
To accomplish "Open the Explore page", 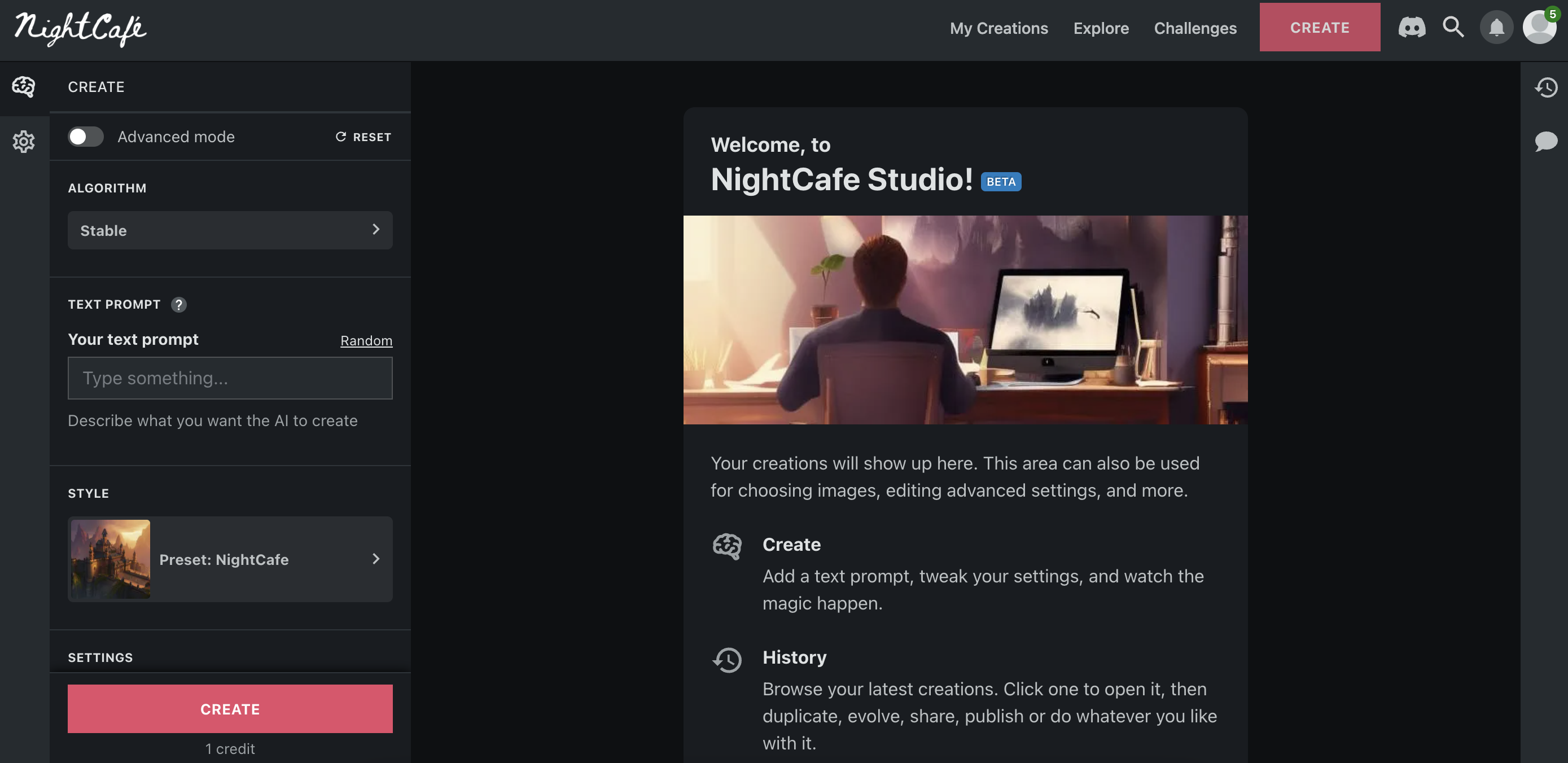I will [x=1101, y=29].
